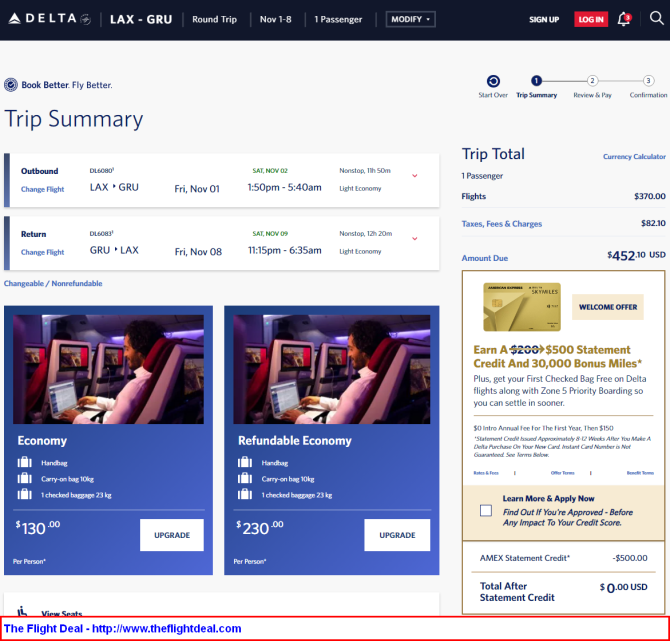Viewport: 670px width, 641px height.
Task: Click the View Seats seat icon
Action: click(x=23, y=612)
